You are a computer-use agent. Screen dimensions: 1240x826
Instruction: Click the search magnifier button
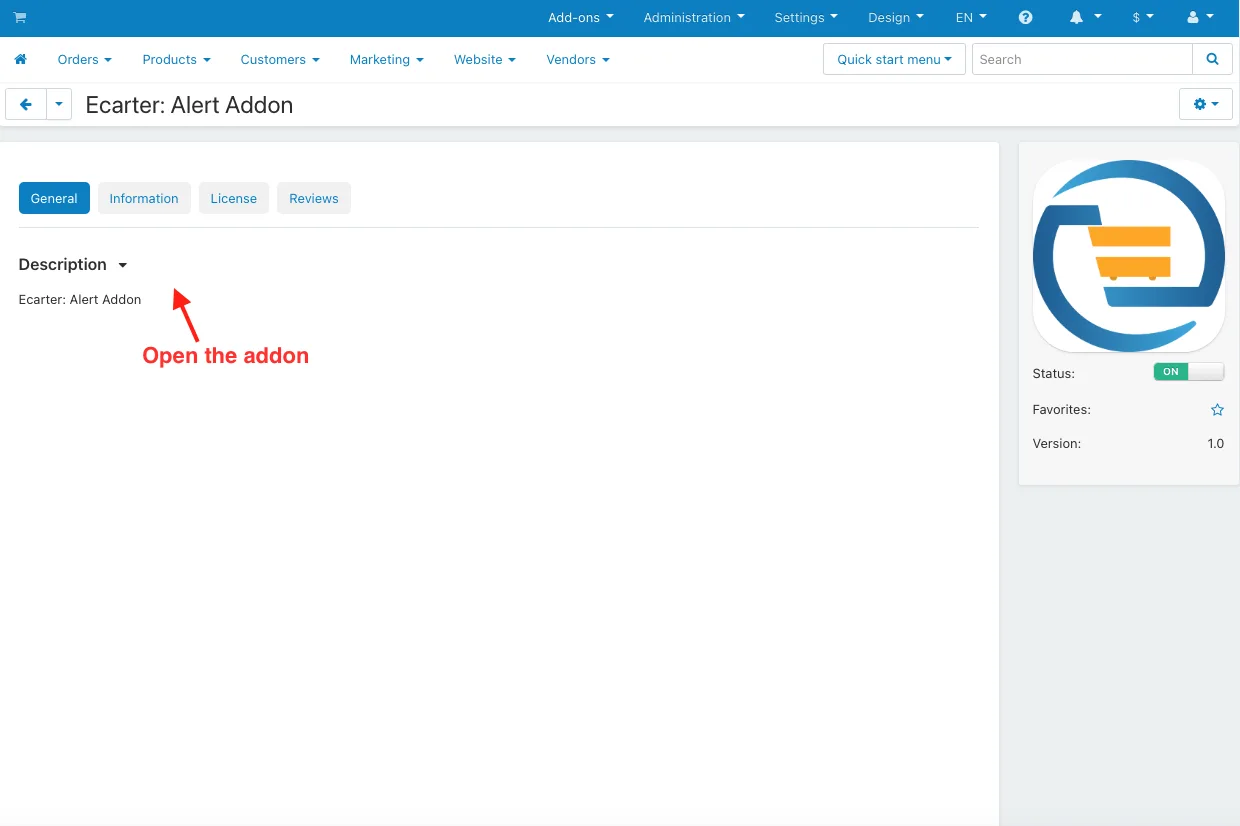click(x=1212, y=60)
